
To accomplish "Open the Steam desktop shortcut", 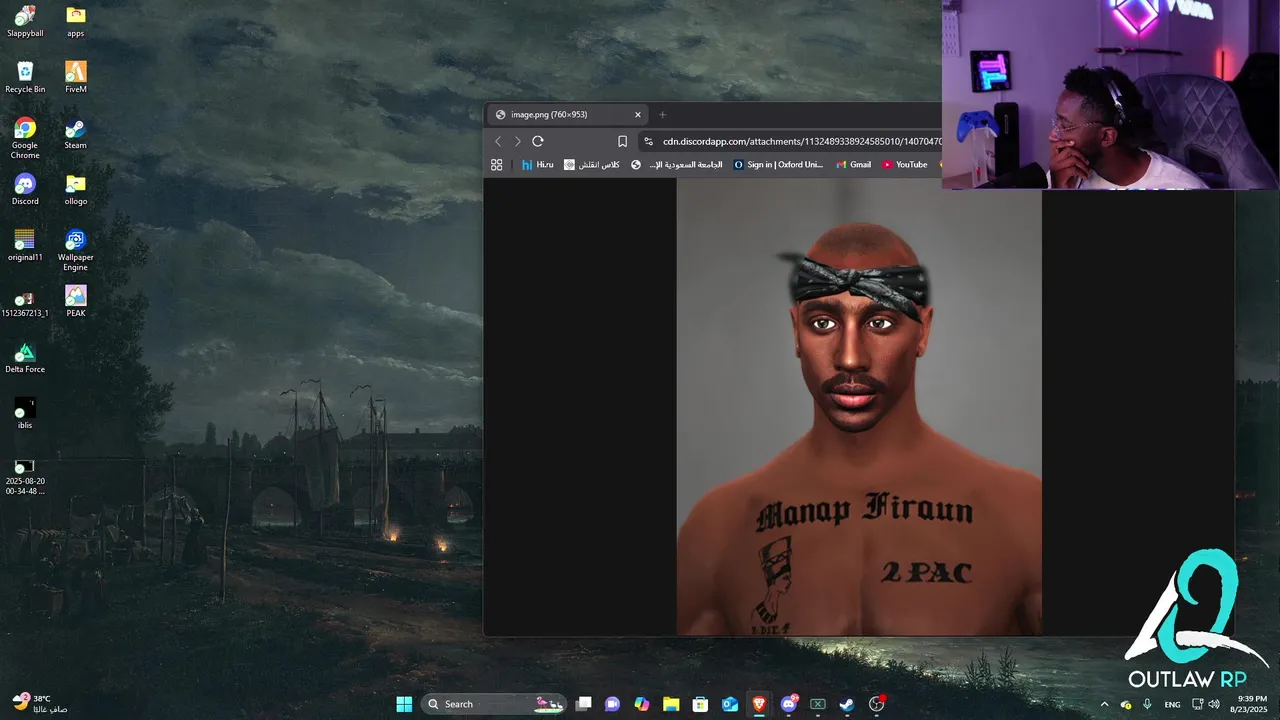I will 75,133.
